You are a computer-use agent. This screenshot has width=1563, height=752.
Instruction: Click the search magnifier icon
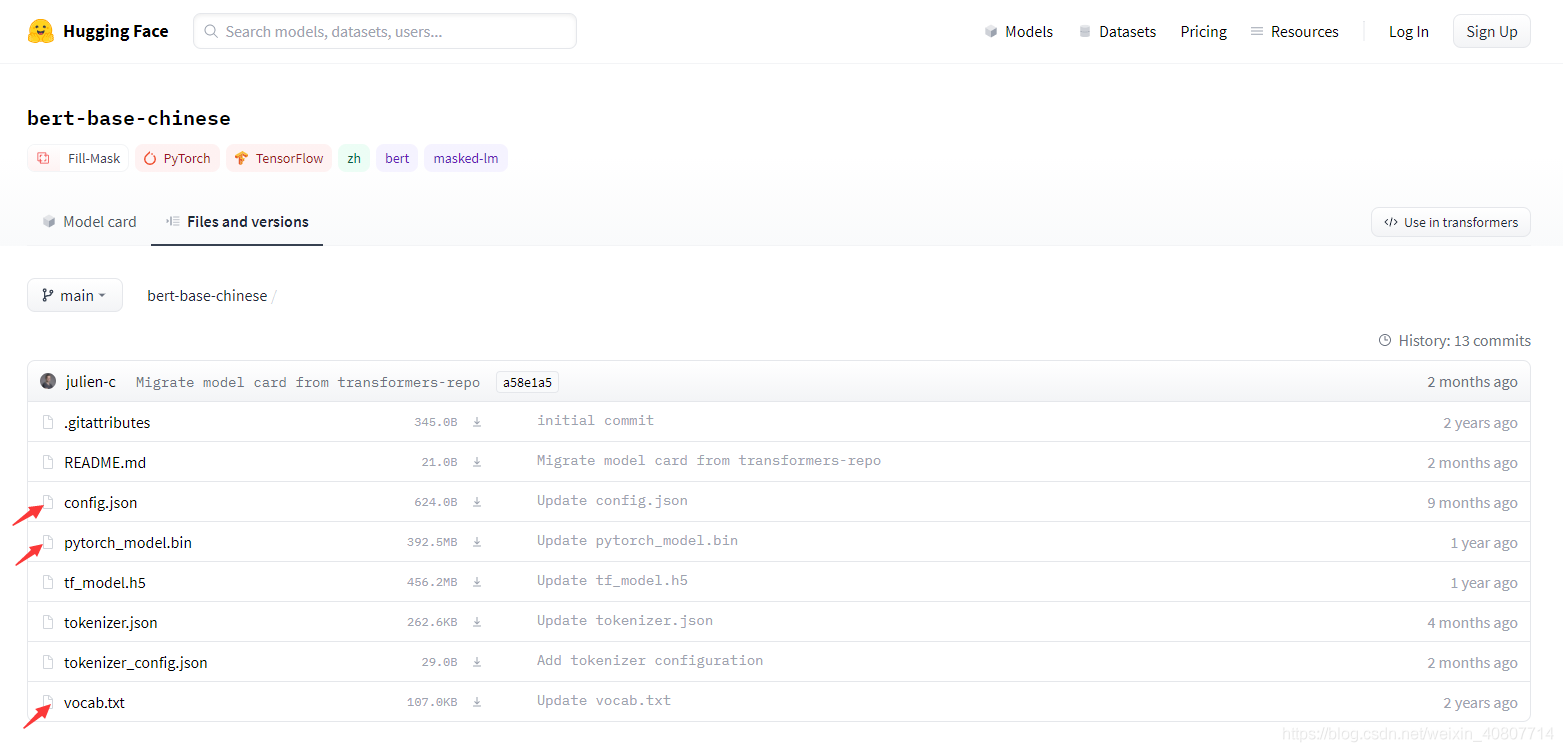pyautogui.click(x=211, y=31)
